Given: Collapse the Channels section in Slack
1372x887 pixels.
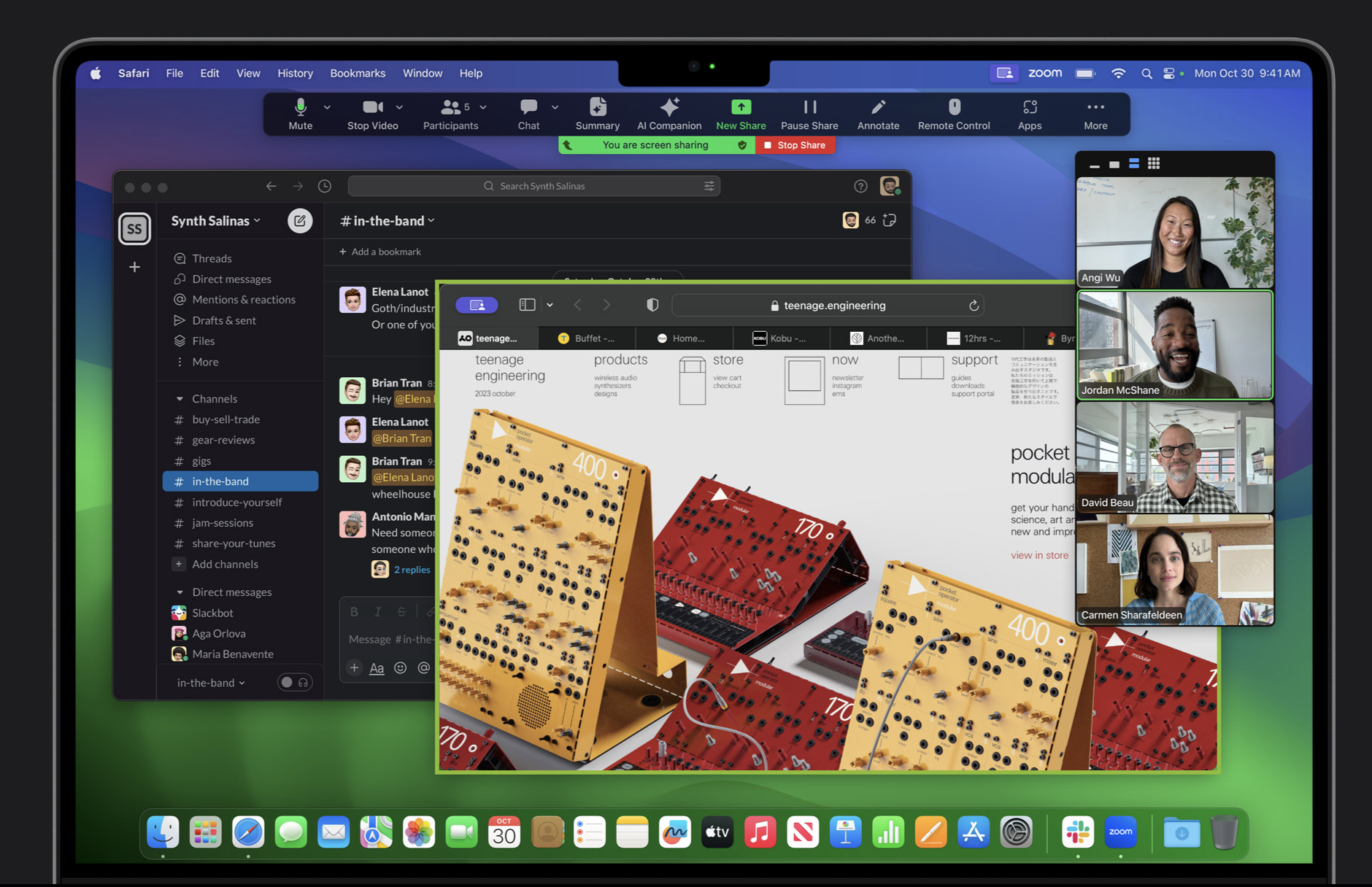Looking at the screenshot, I should [x=180, y=399].
